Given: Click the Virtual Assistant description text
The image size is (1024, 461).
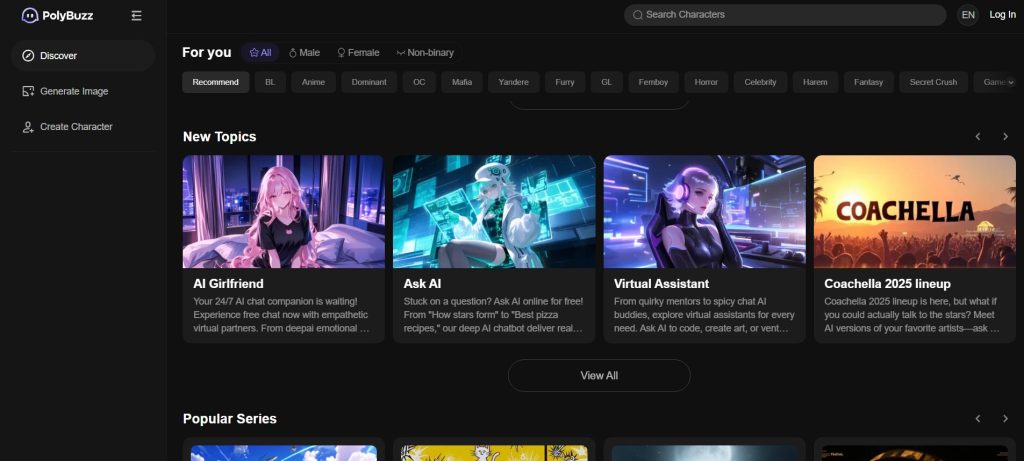Looking at the screenshot, I should (x=704, y=315).
